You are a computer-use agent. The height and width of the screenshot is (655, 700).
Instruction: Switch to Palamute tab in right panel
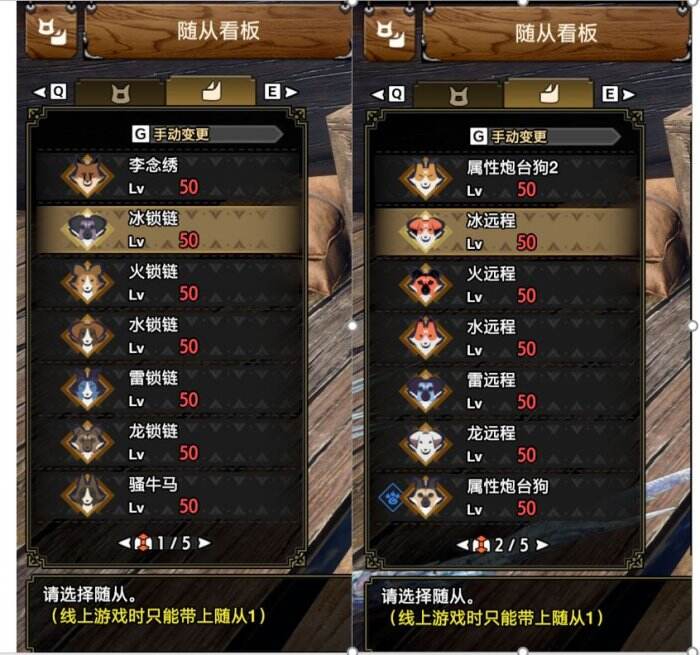click(549, 94)
